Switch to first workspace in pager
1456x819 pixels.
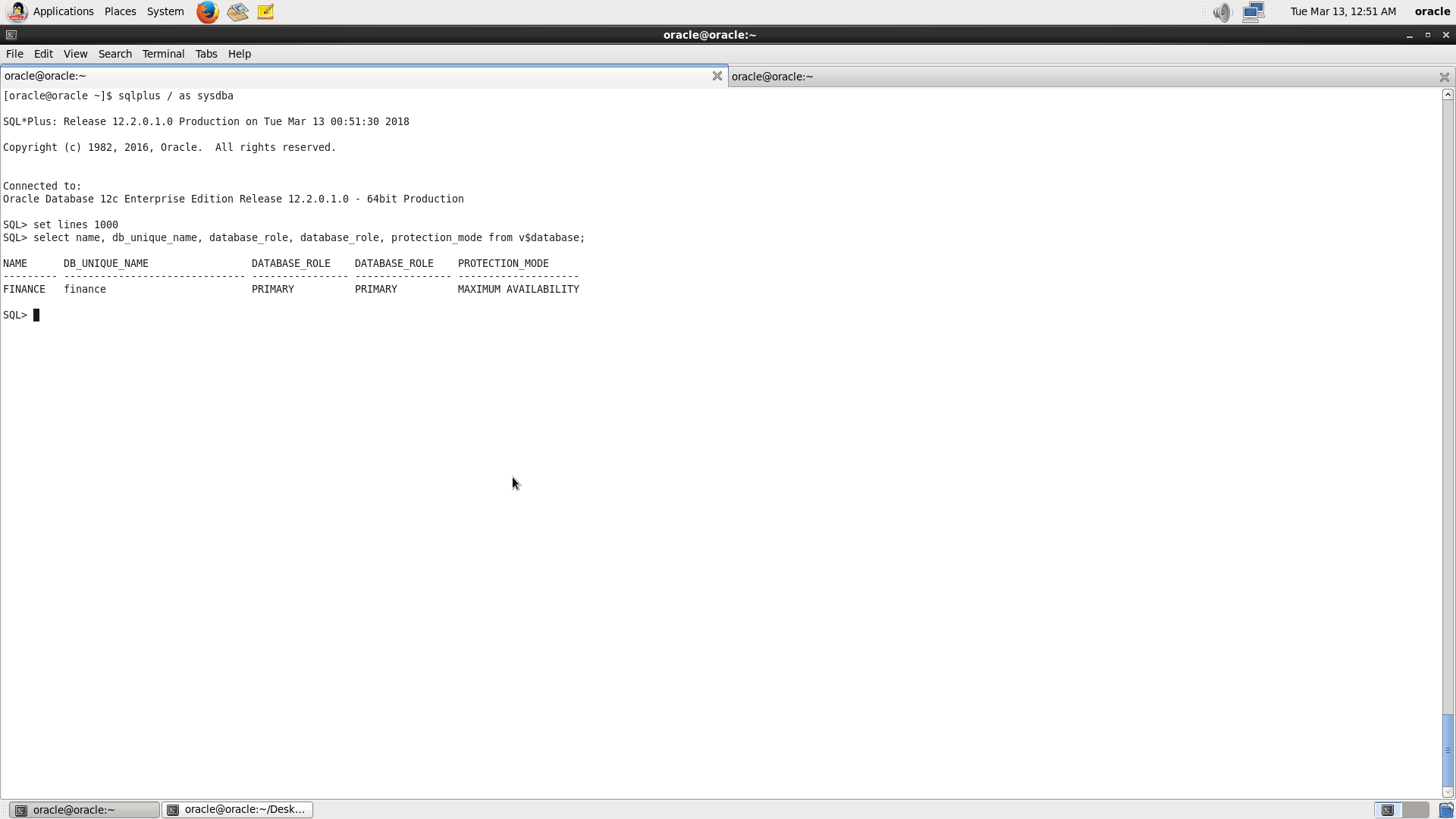pos(1388,810)
